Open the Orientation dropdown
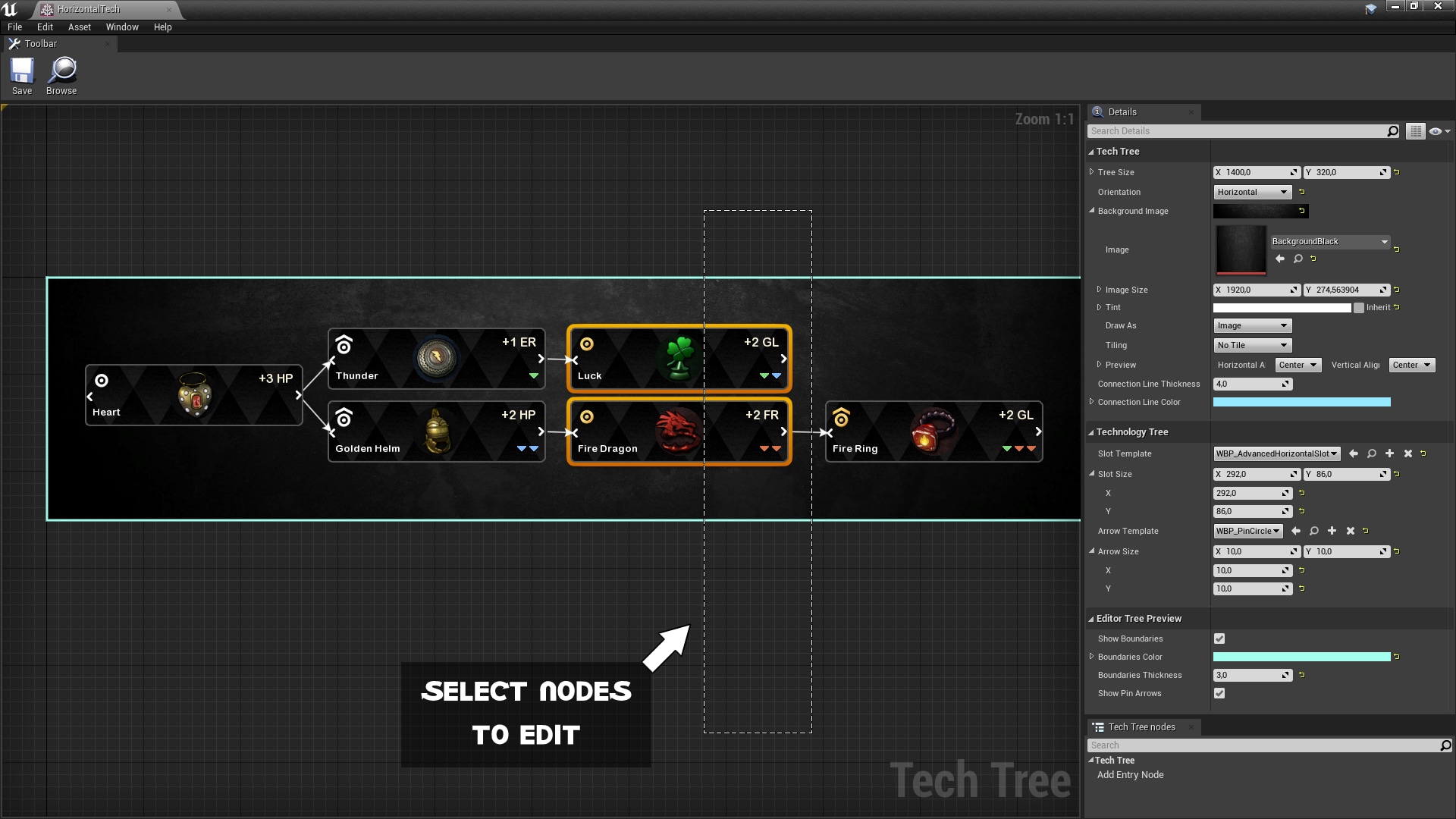 pos(1250,191)
